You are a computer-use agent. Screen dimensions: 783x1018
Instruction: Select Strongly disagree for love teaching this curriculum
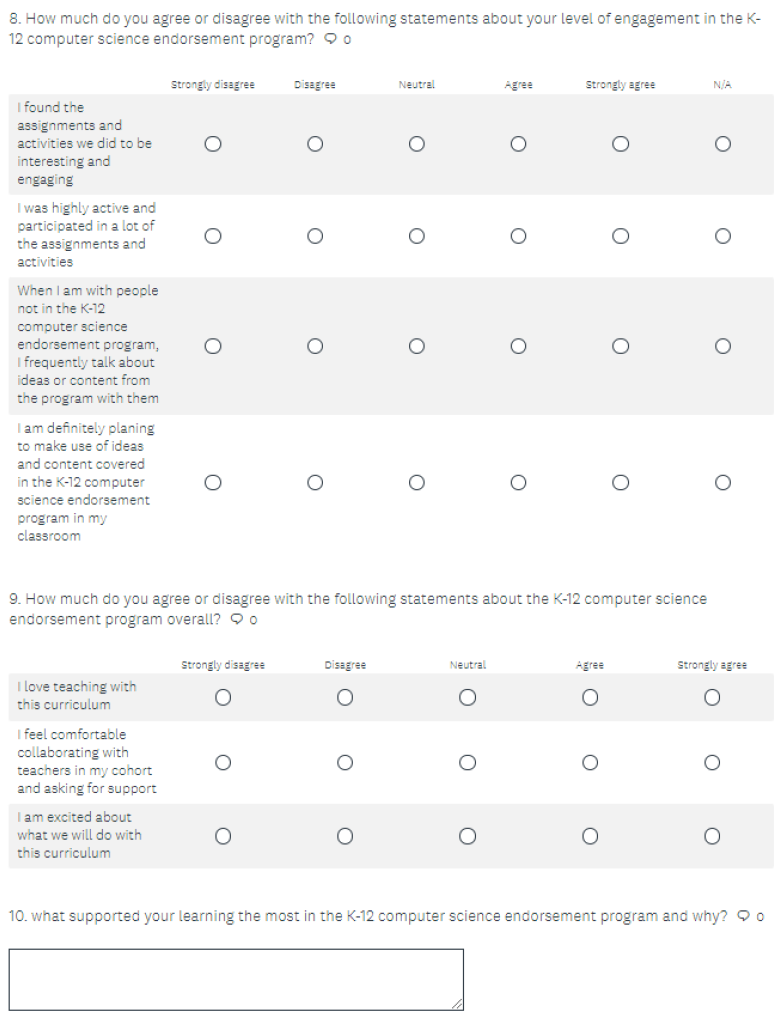coord(223,697)
